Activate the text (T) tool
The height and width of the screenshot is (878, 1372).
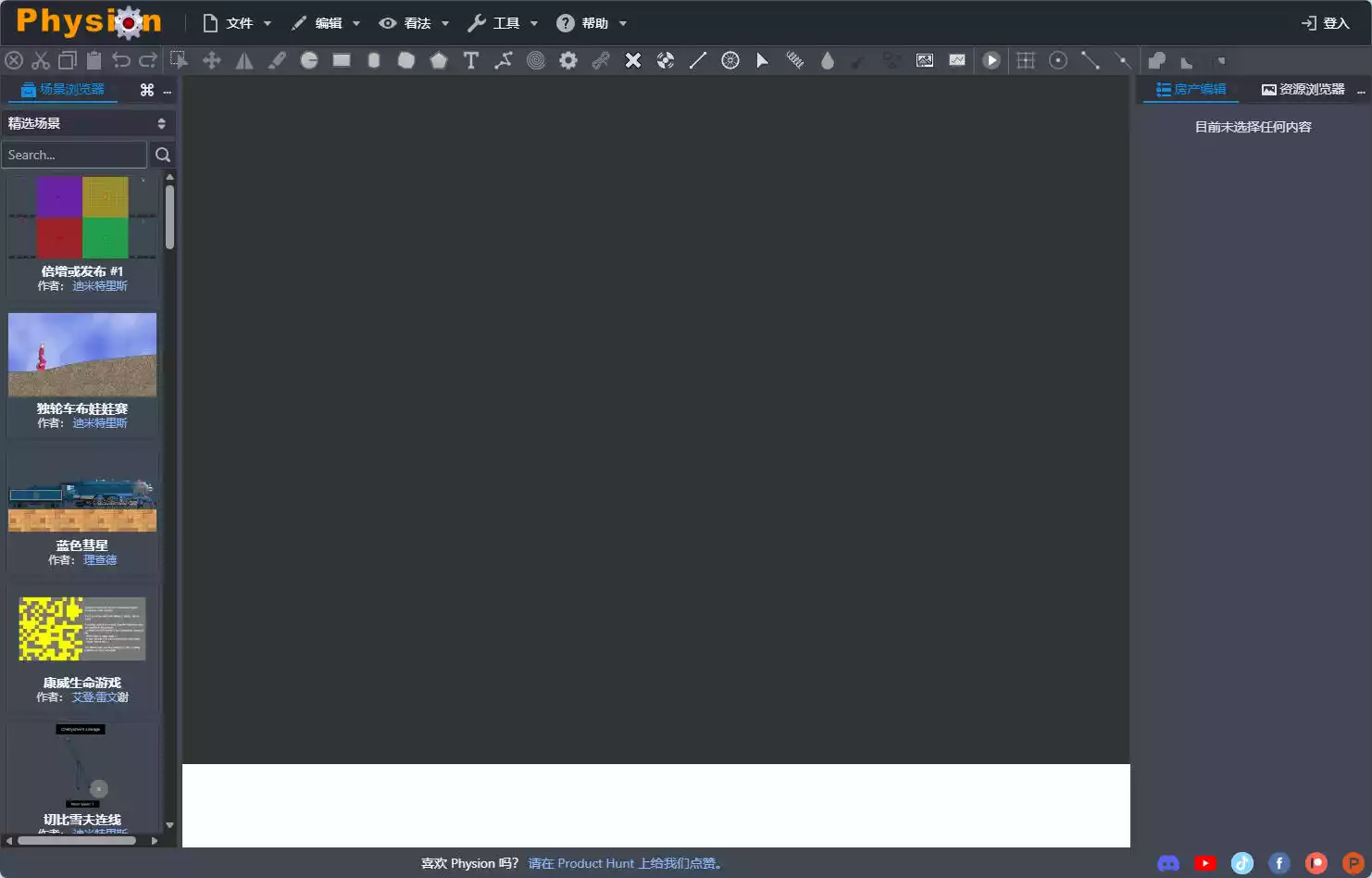[471, 60]
